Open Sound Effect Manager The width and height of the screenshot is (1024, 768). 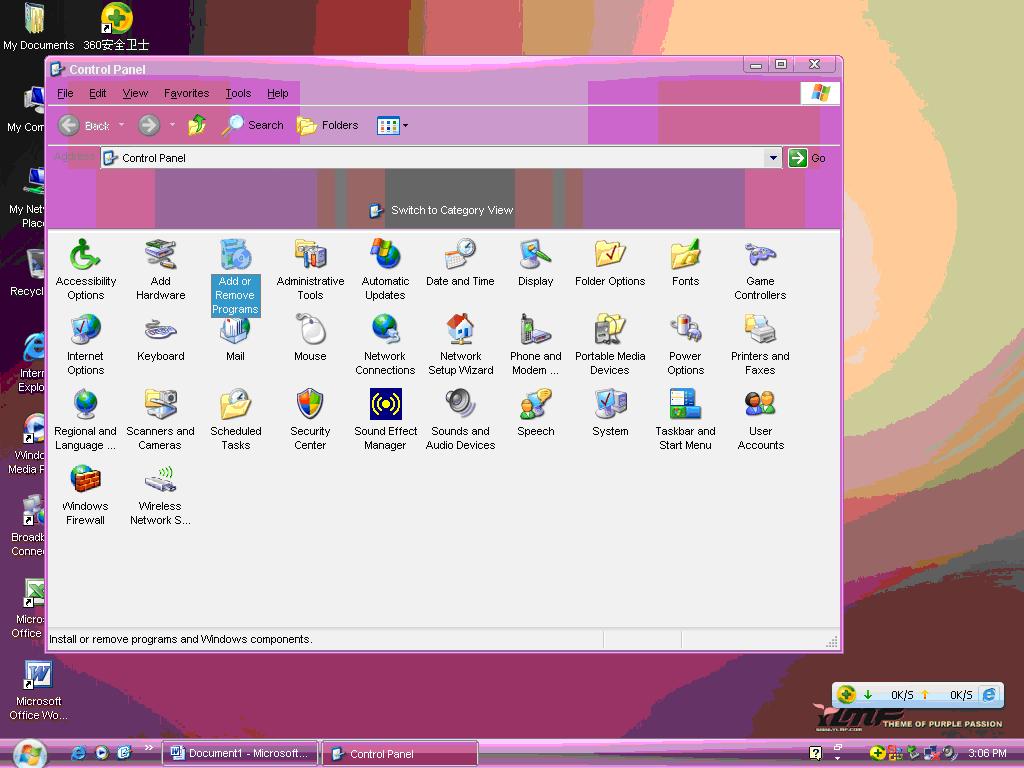pos(385,419)
